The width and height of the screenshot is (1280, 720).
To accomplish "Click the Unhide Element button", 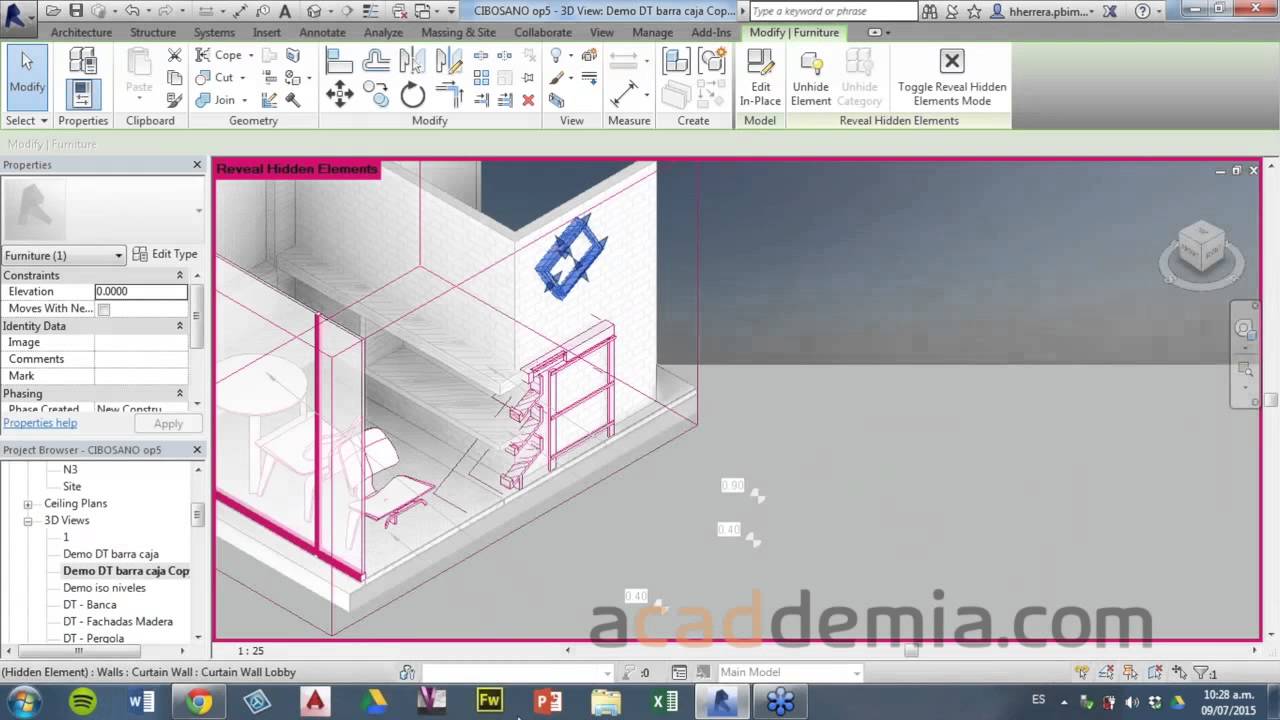I will click(x=811, y=78).
